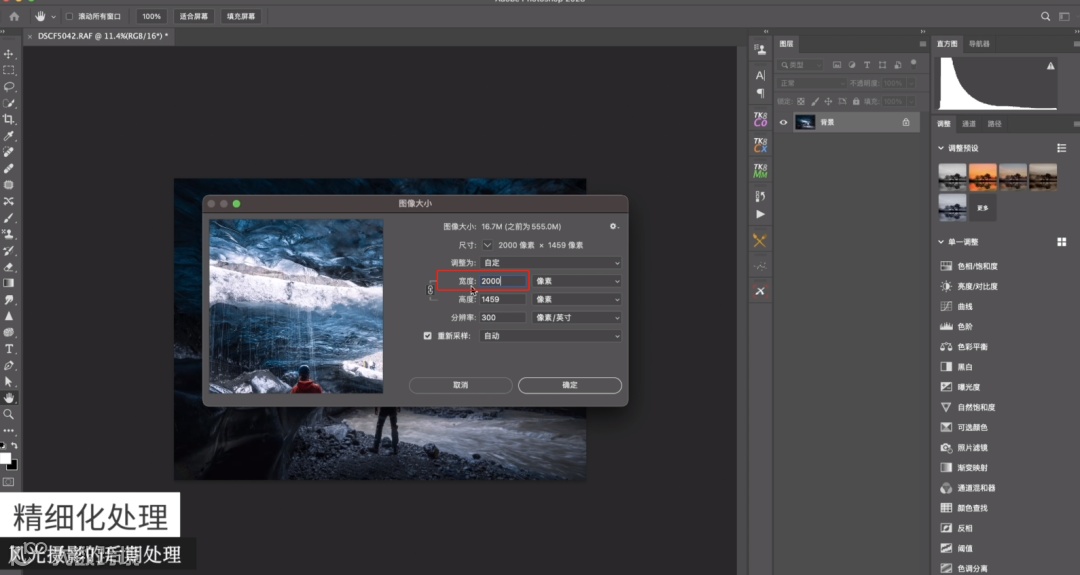Select the Rectangular Marquee tool
Screen dimensions: 1080x575
[8, 70]
